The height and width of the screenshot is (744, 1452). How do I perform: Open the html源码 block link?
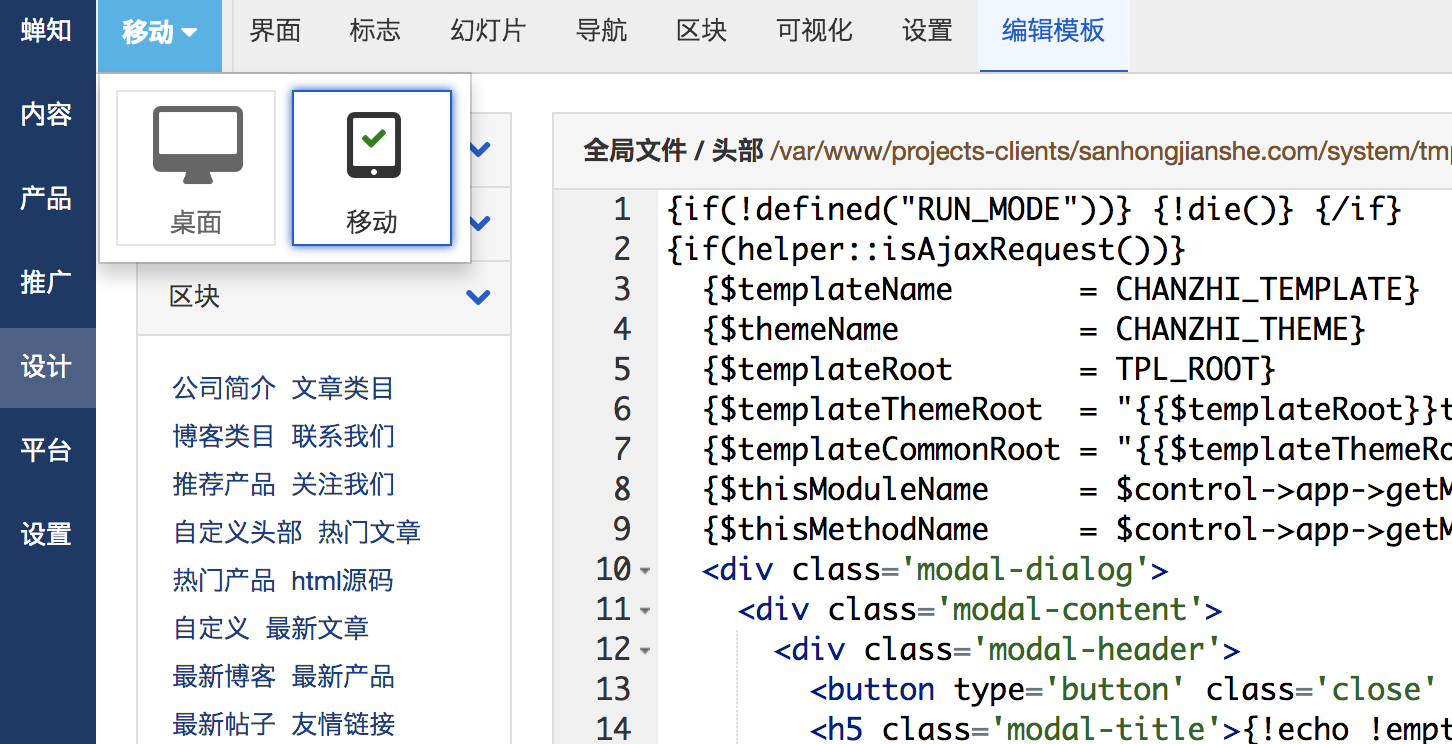pyautogui.click(x=343, y=580)
